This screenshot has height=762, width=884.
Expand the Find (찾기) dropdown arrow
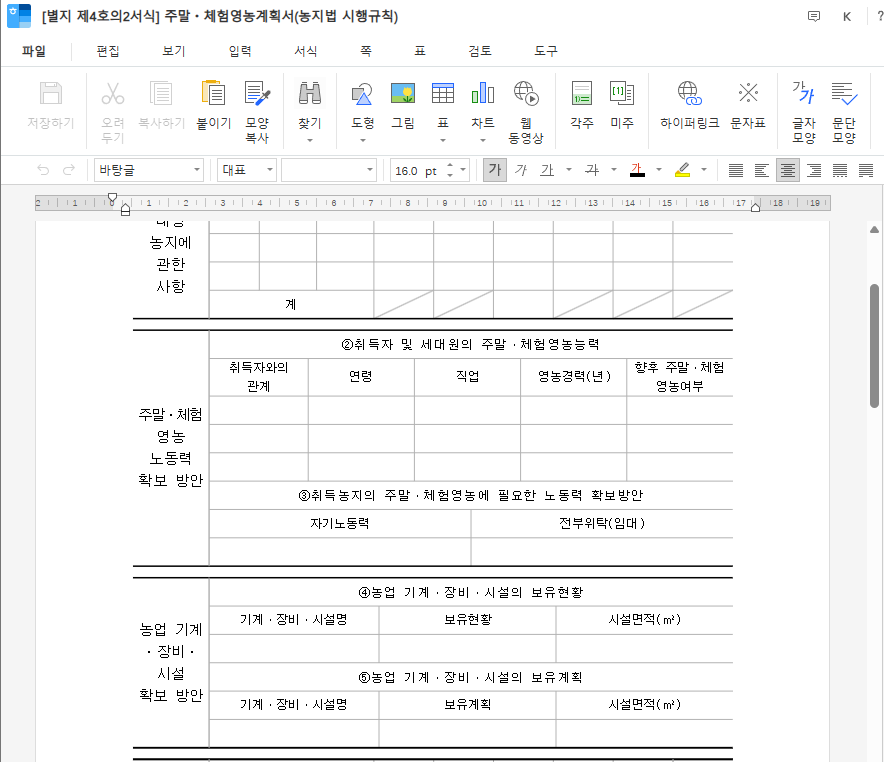(310, 140)
